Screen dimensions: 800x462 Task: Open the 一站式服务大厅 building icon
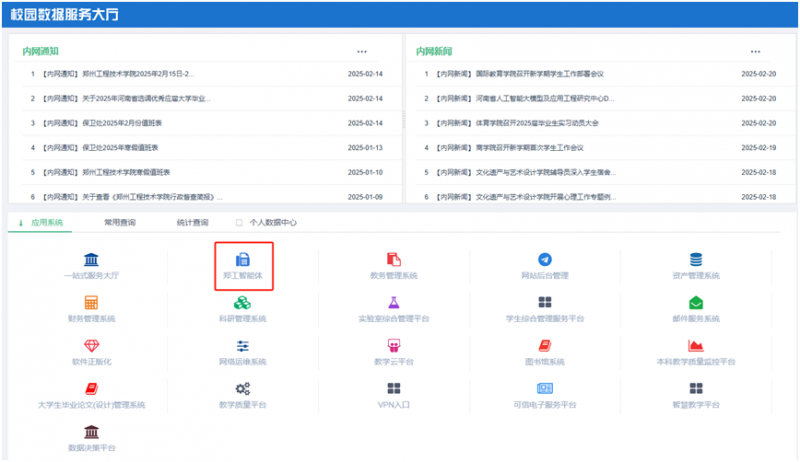(91, 260)
